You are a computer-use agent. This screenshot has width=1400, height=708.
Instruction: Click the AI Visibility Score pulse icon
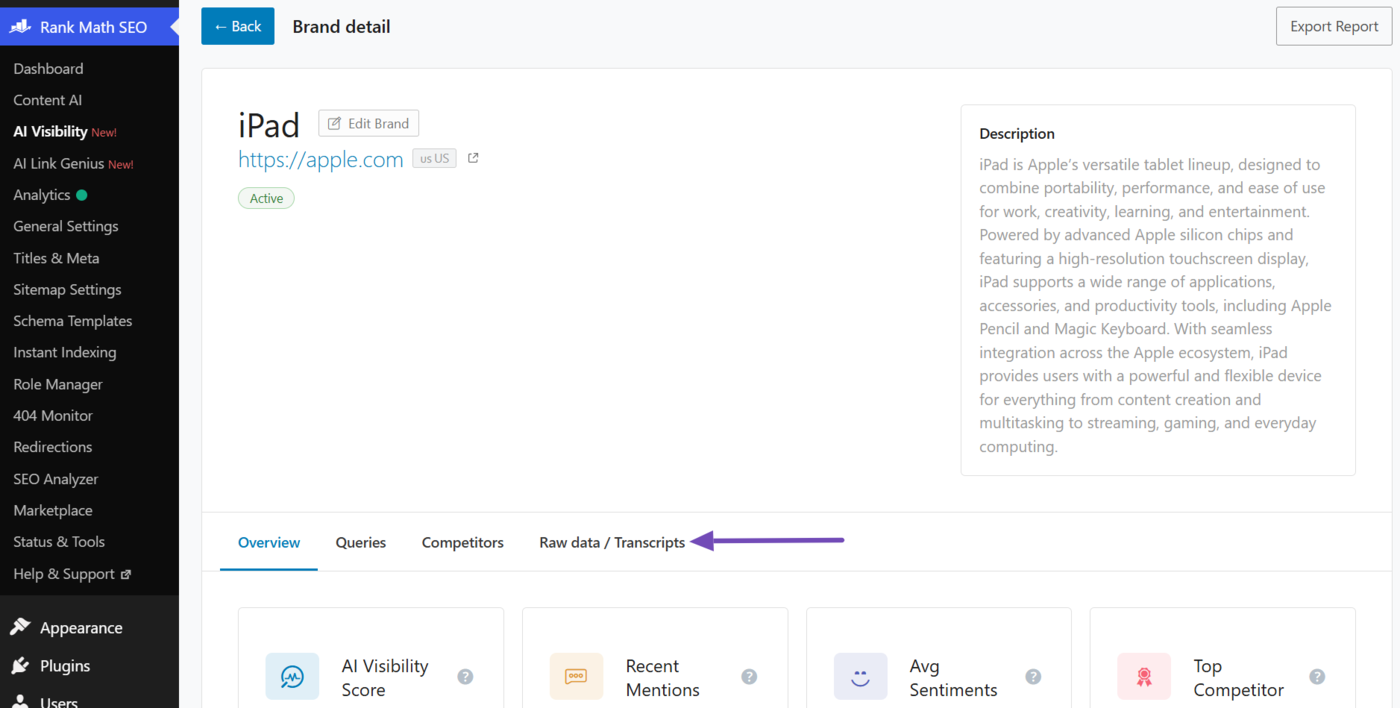tap(292, 677)
